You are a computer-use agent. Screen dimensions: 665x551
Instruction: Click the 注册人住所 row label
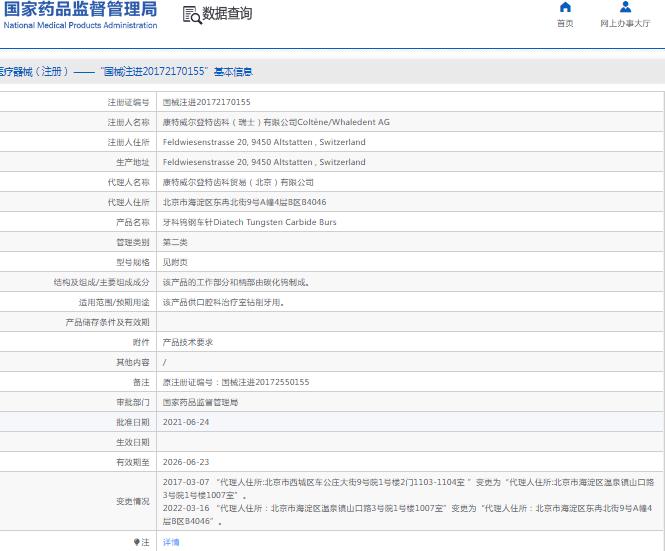128,142
